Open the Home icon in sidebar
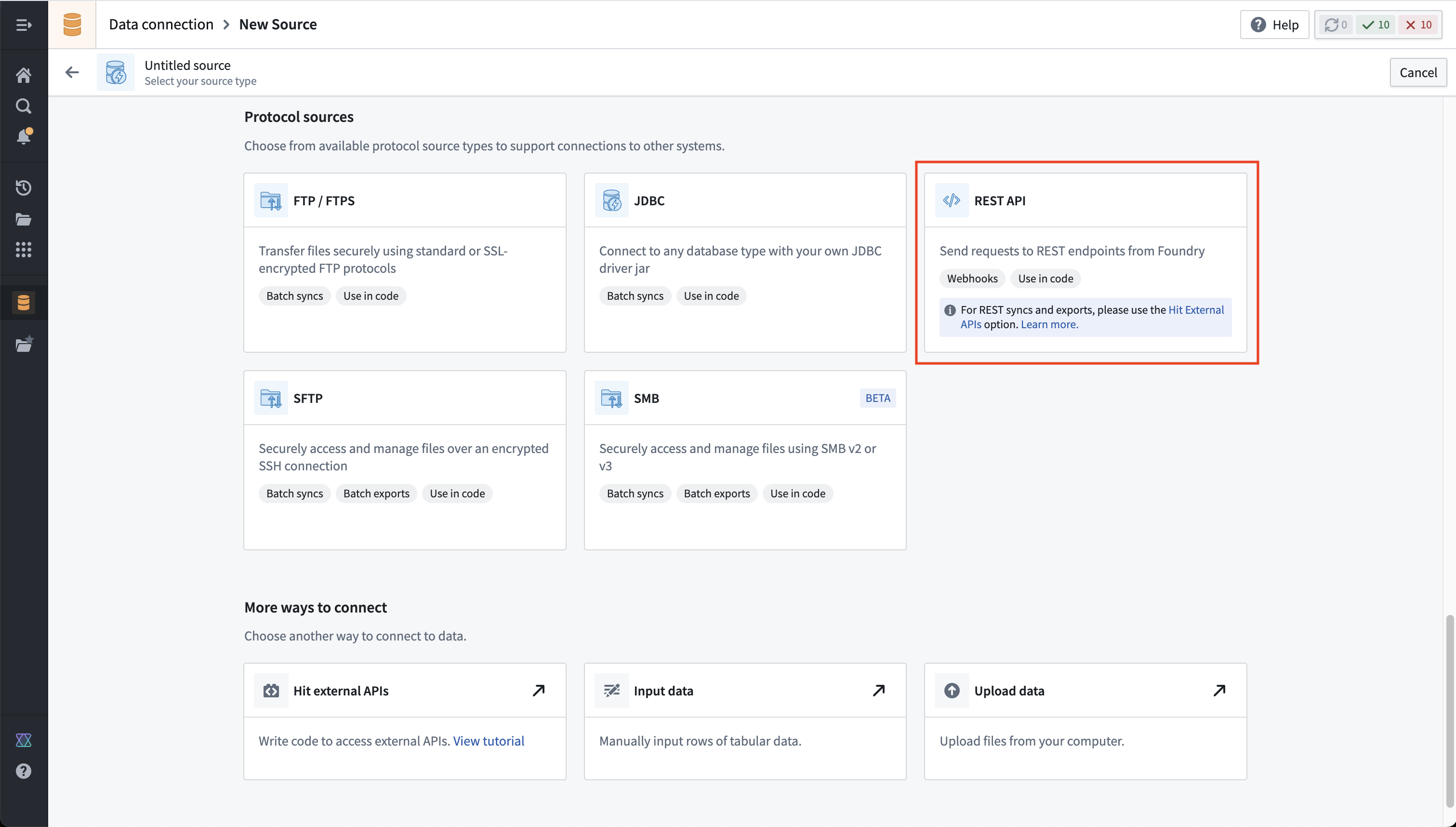Screen dimensions: 1456x827 [x=23, y=74]
